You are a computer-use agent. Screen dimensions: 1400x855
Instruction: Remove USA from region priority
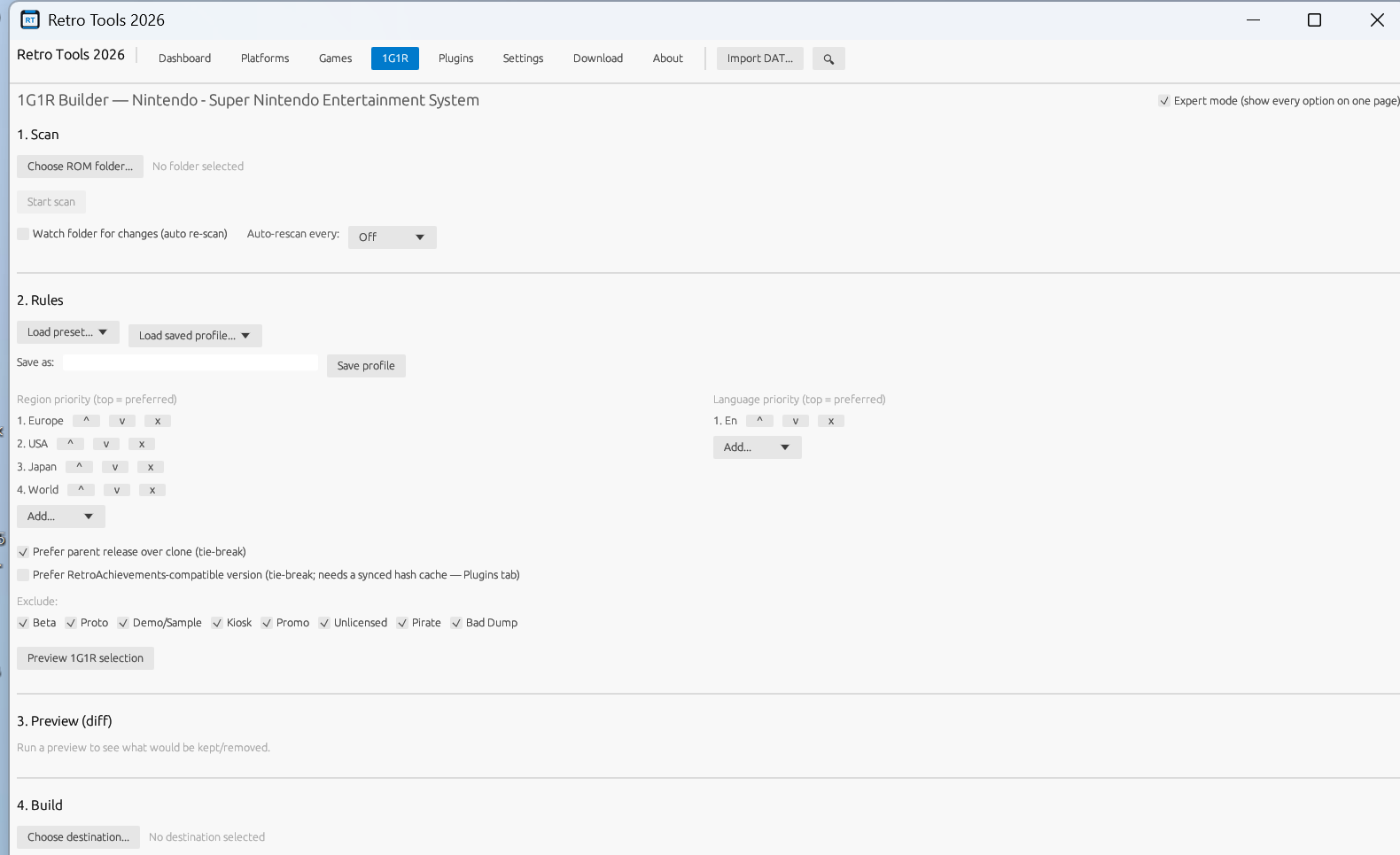(142, 444)
